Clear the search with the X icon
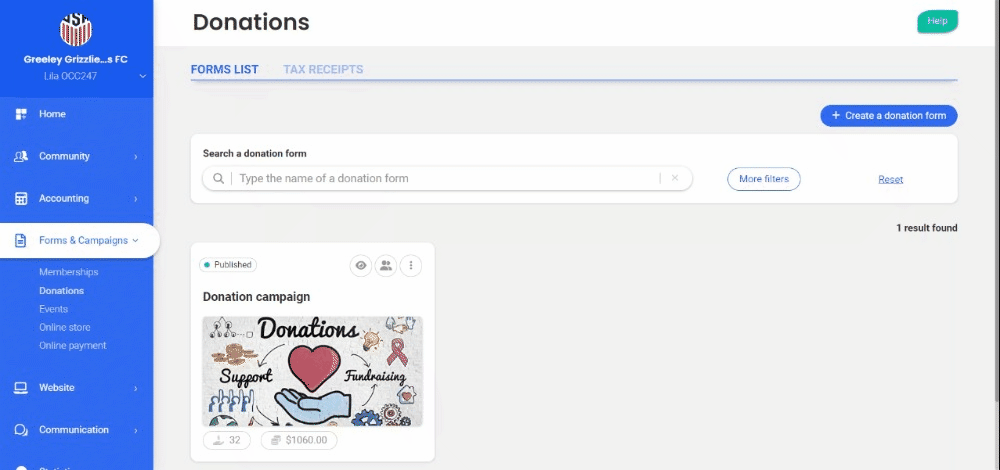The width and height of the screenshot is (1000, 470). coord(675,178)
